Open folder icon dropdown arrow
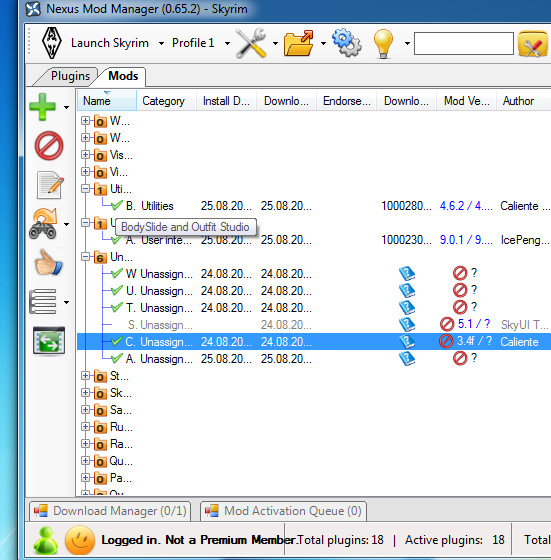 [324, 44]
